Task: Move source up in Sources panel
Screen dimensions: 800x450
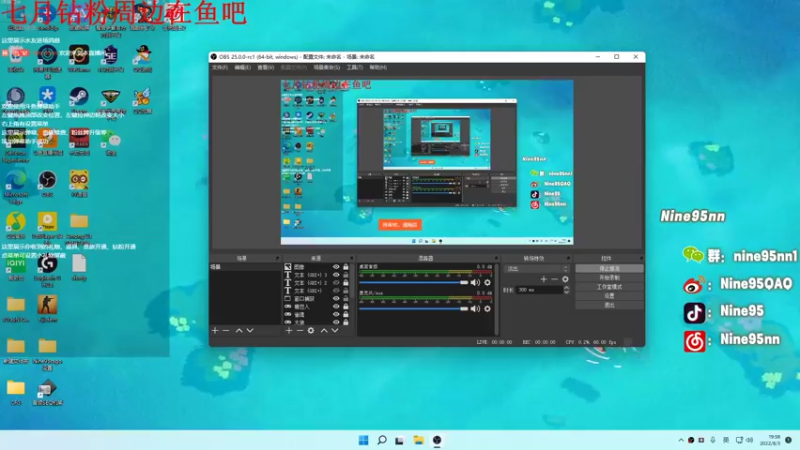Action: (324, 331)
